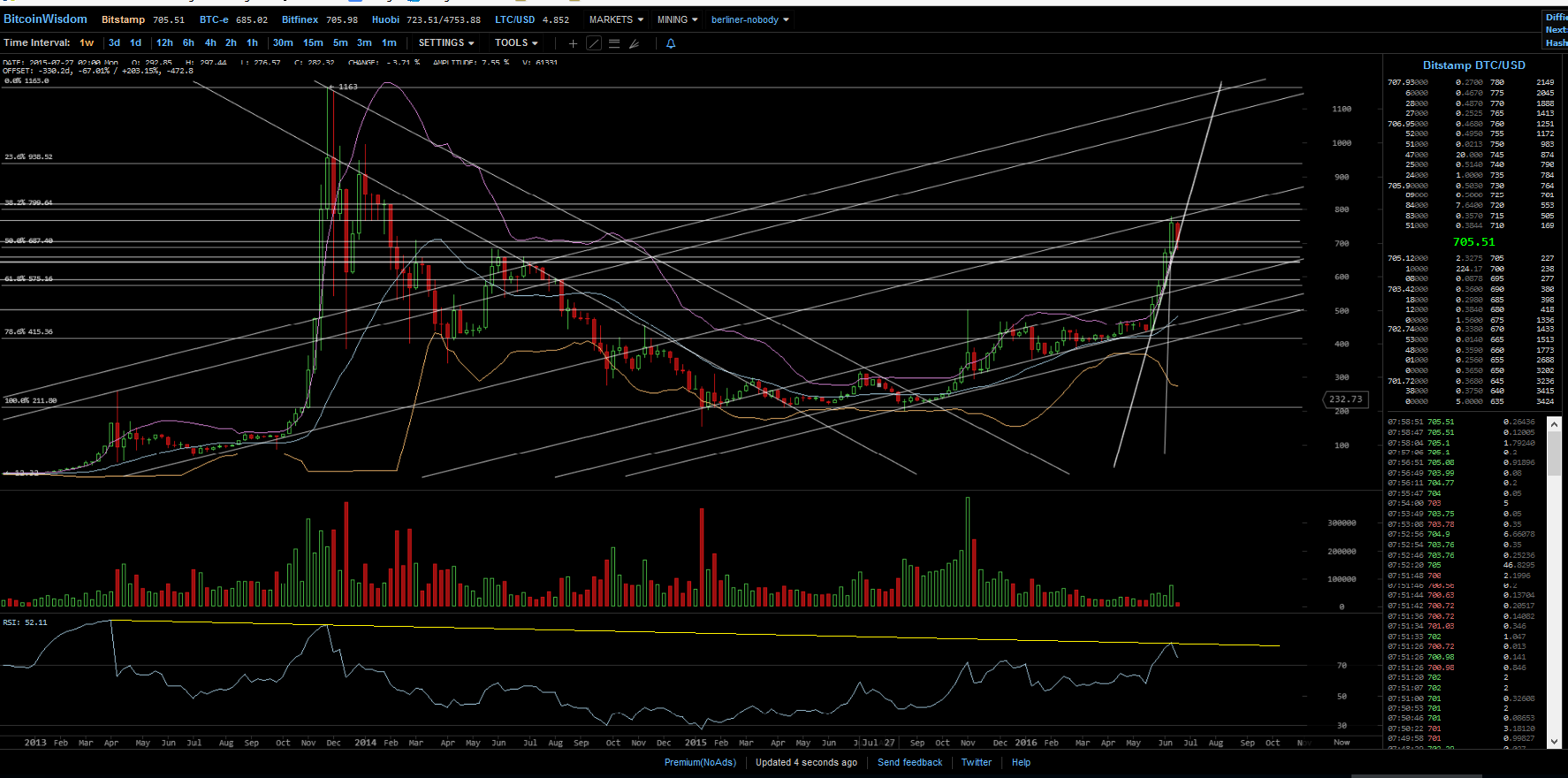Image resolution: width=1568 pixels, height=778 pixels.
Task: Click the Fibonacci label 78.6% 415.36
Action: (x=28, y=332)
